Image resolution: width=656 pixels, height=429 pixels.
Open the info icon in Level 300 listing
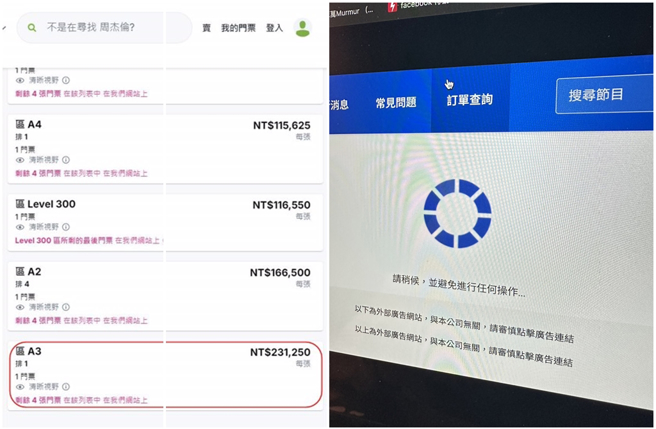pyautogui.click(x=66, y=227)
